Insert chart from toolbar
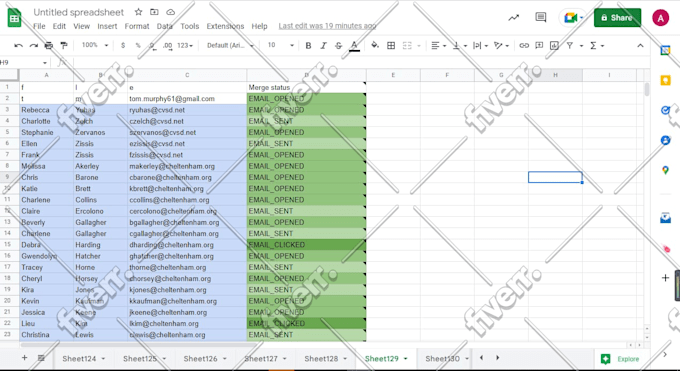 point(554,46)
